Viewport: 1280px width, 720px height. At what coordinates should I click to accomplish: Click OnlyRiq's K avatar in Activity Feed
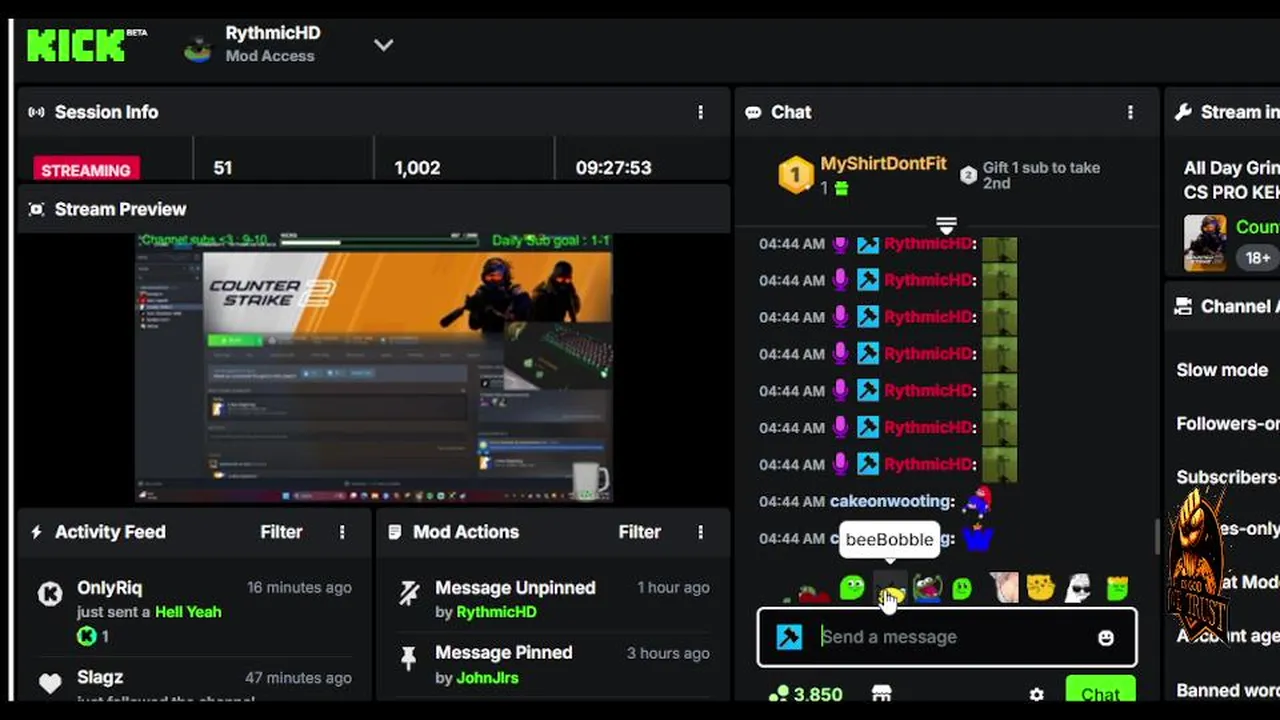[50, 594]
